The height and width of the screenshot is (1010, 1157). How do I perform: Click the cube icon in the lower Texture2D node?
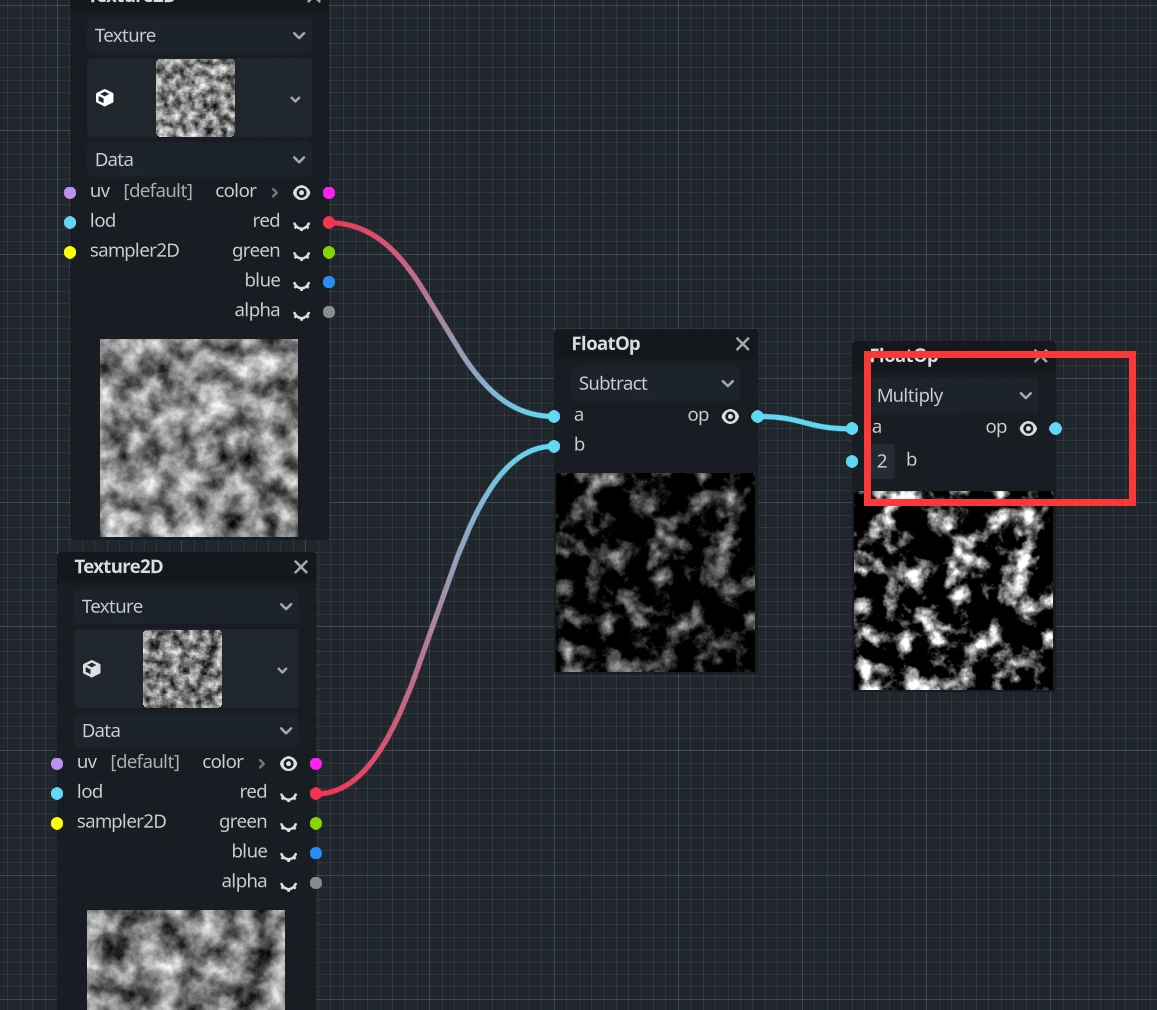point(91,669)
